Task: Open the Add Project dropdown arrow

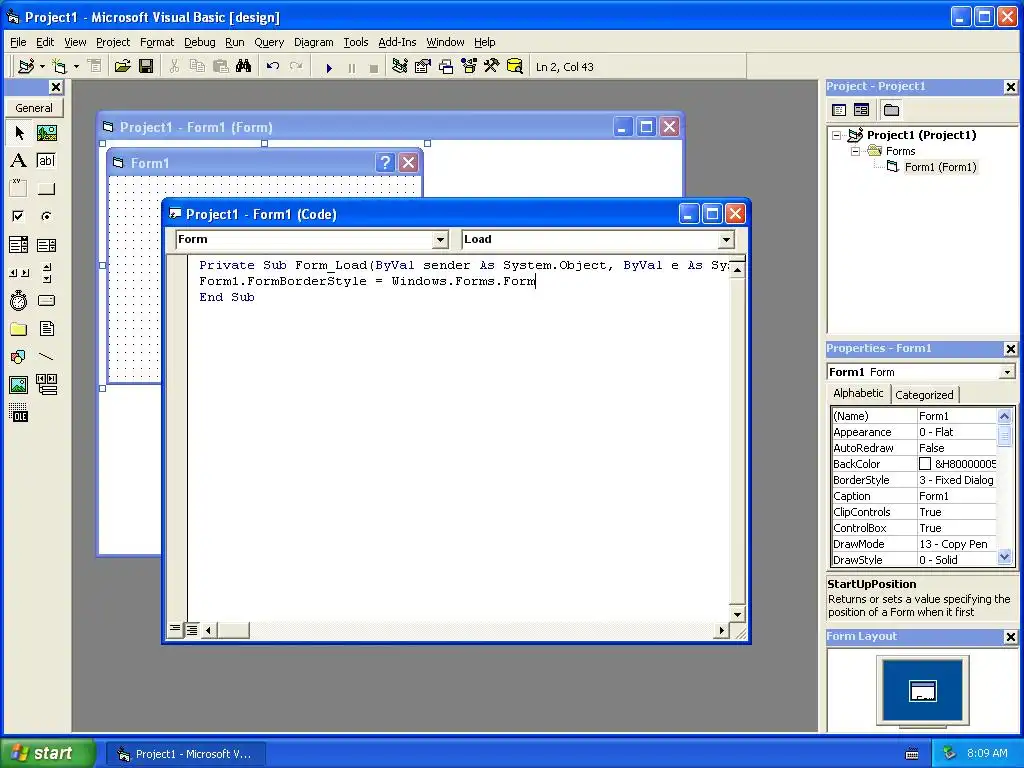Action: 42,67
